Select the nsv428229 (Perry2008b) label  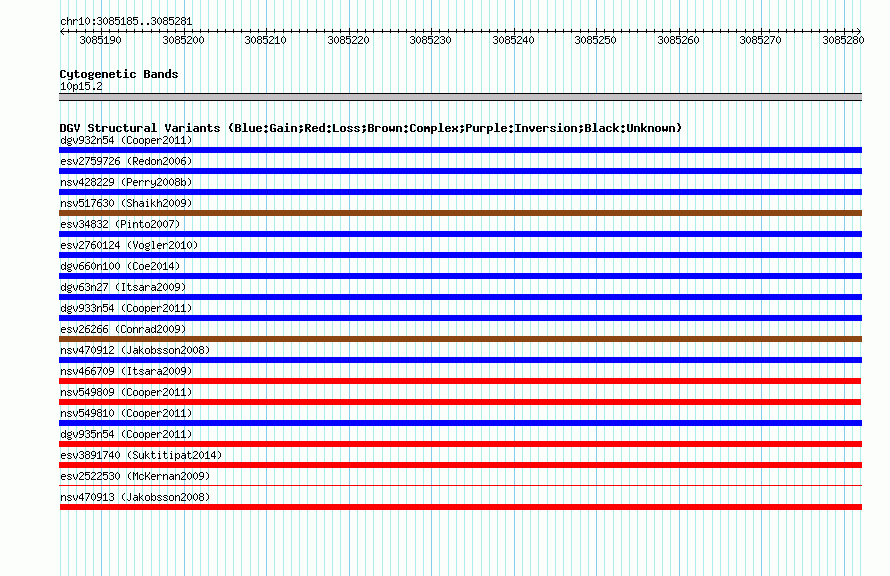126,182
